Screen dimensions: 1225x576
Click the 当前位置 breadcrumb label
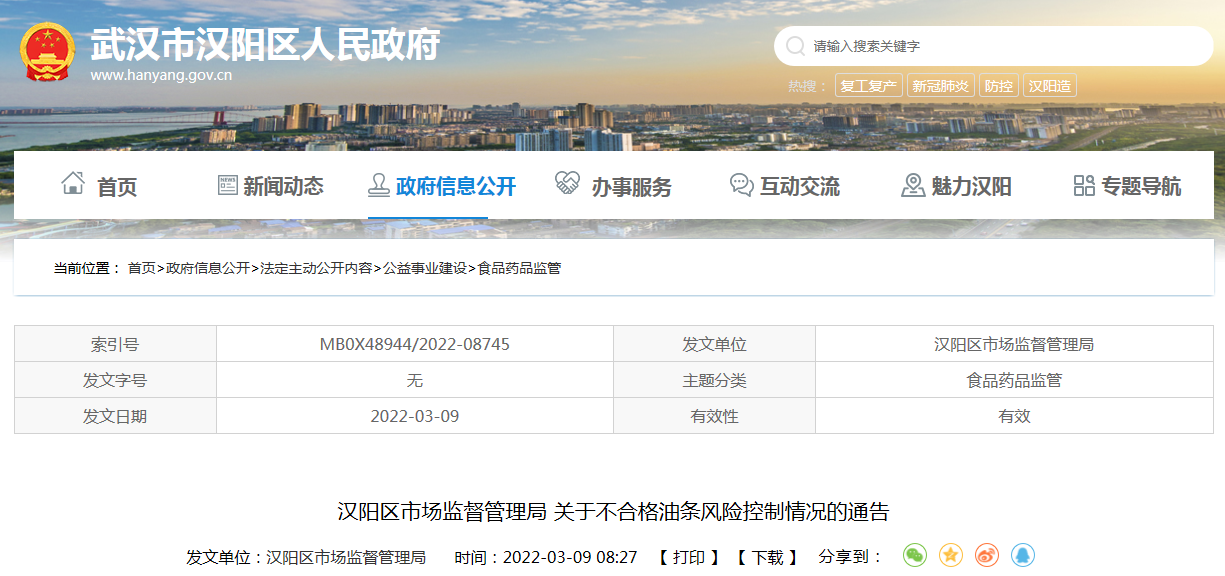tap(87, 268)
